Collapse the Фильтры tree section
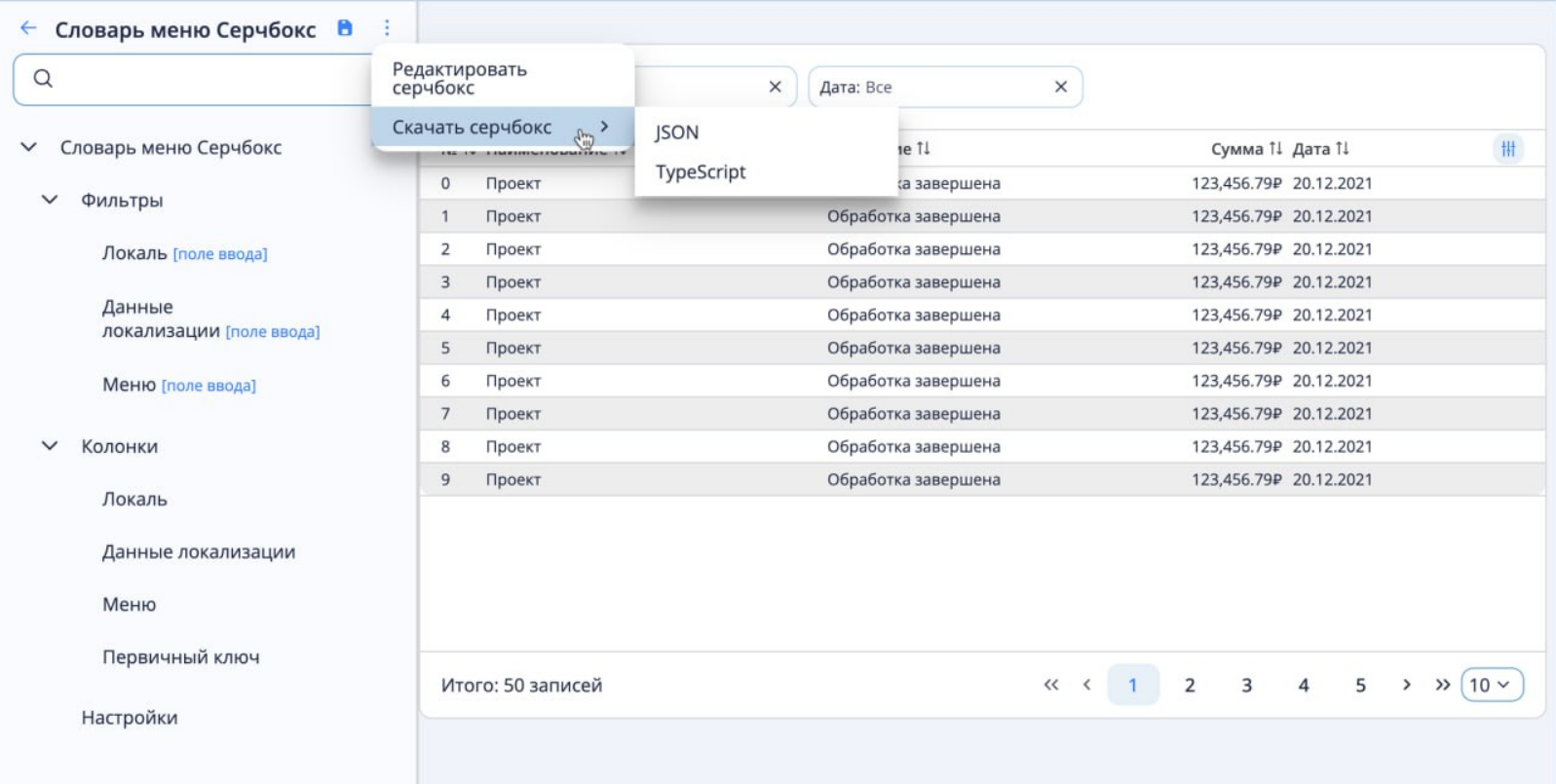This screenshot has width=1556, height=784. pyautogui.click(x=50, y=200)
